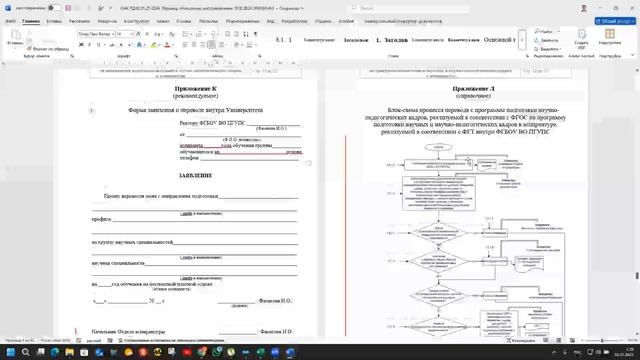Image resolution: width=640 pixels, height=360 pixels.
Task: Toggle strikethrough formatting
Action: coord(112,44)
